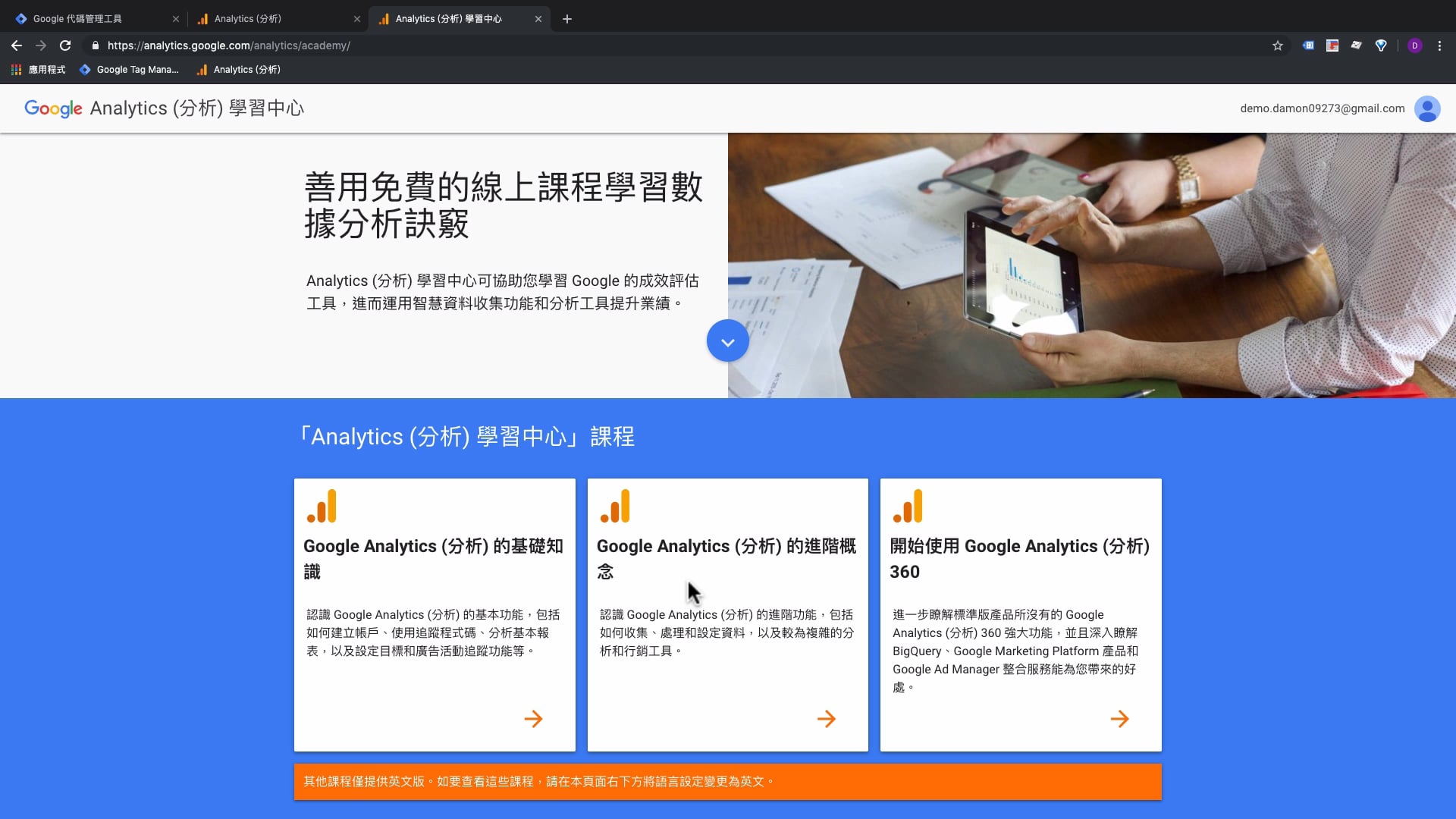Enable the red arrow downloader extension
This screenshot has width=1456, height=819.
click(1332, 45)
